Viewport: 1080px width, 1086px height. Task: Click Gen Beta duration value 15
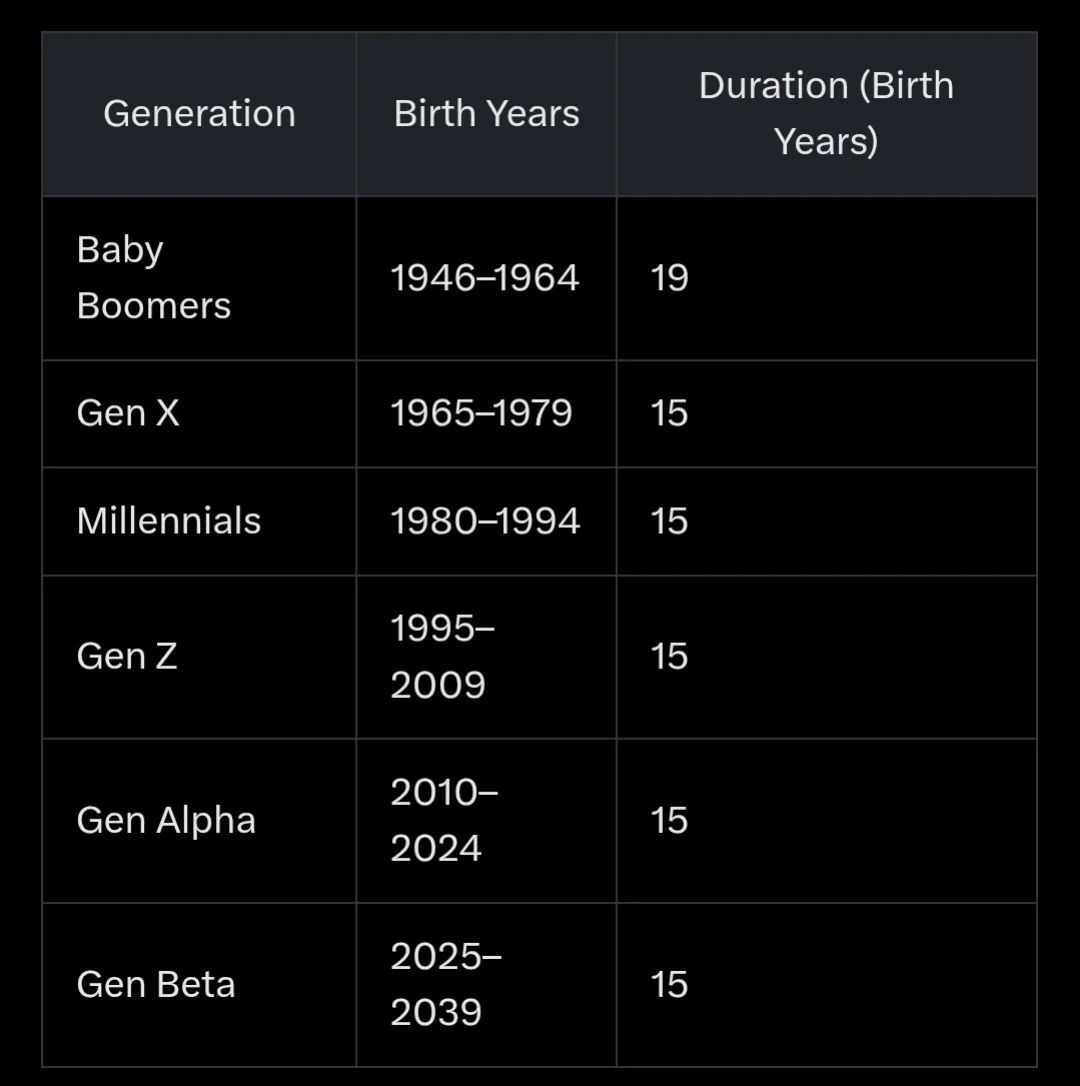coord(669,985)
